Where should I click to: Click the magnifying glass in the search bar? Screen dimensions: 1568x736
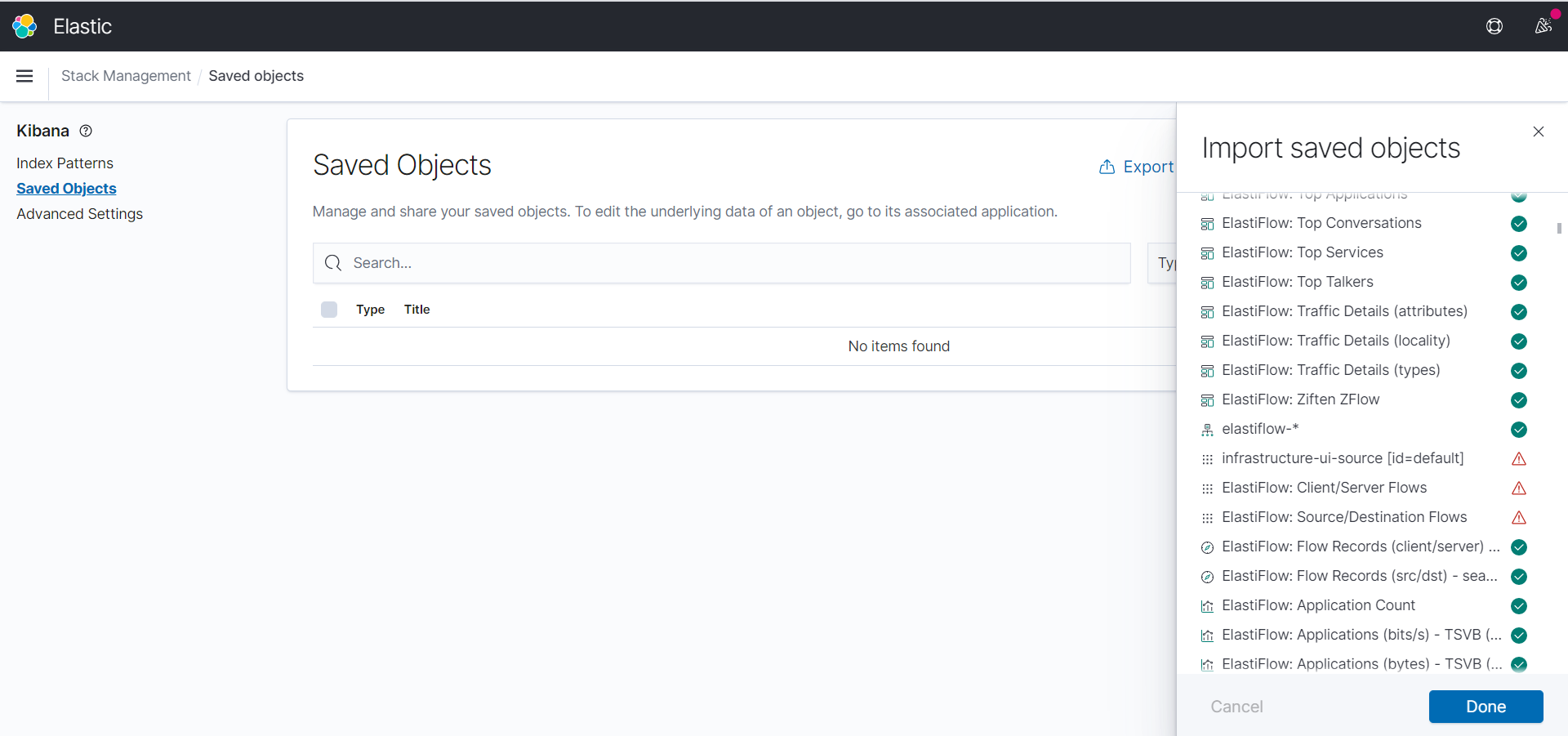point(333,263)
